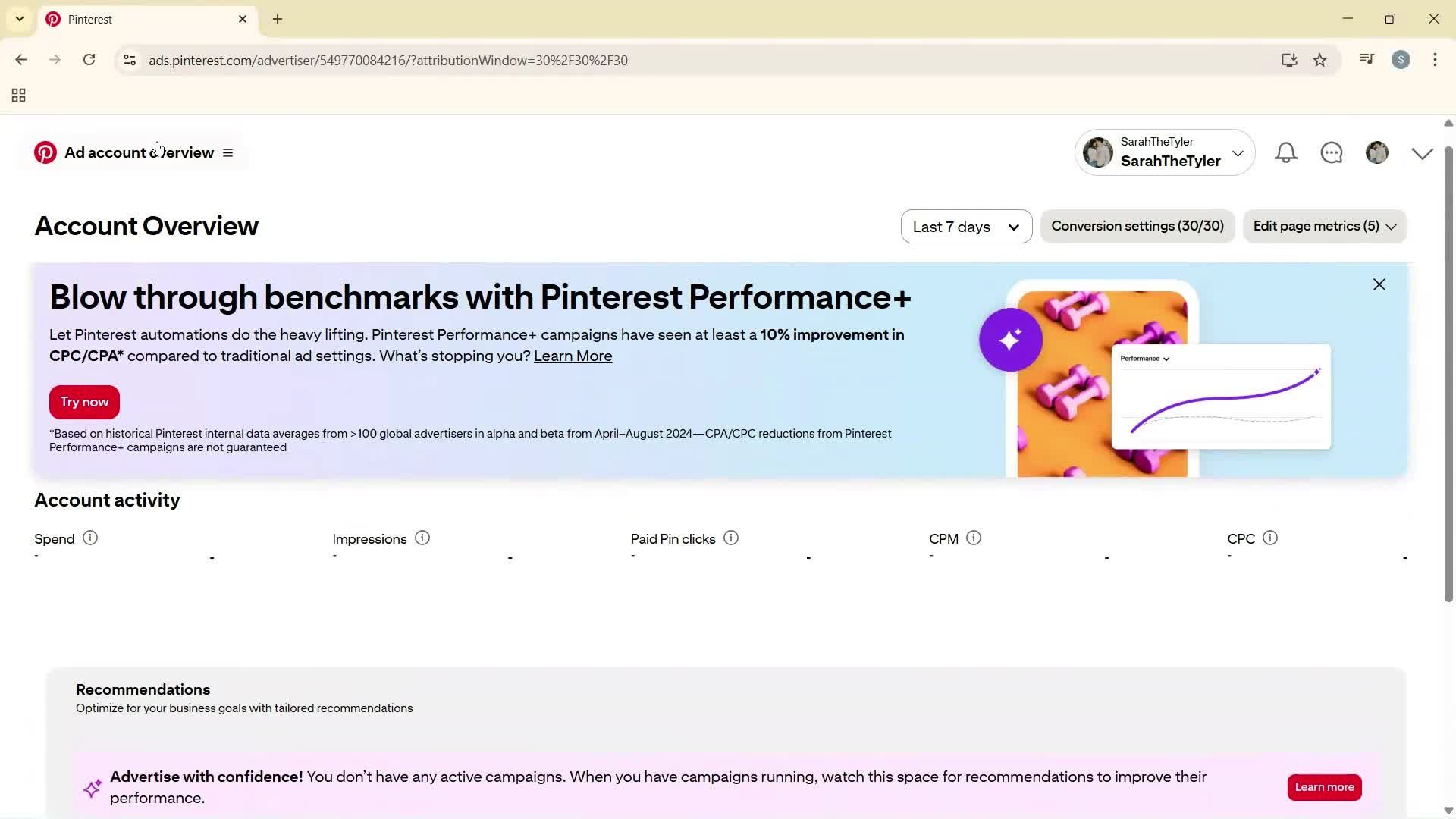Open the notifications bell
This screenshot has width=1456, height=819.
[1285, 152]
